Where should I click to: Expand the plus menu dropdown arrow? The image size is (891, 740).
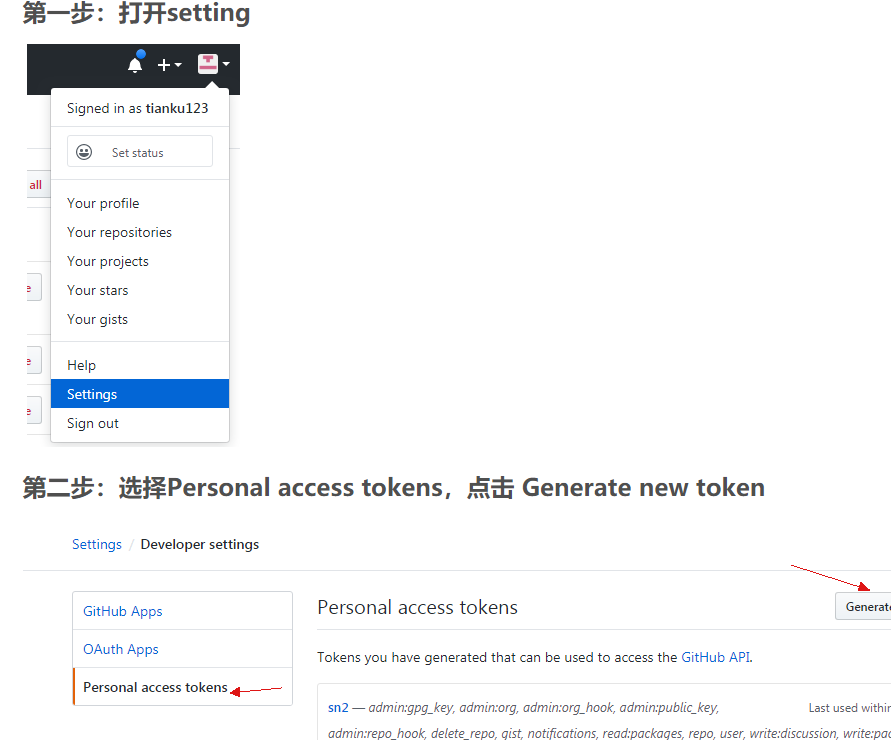pyautogui.click(x=178, y=65)
